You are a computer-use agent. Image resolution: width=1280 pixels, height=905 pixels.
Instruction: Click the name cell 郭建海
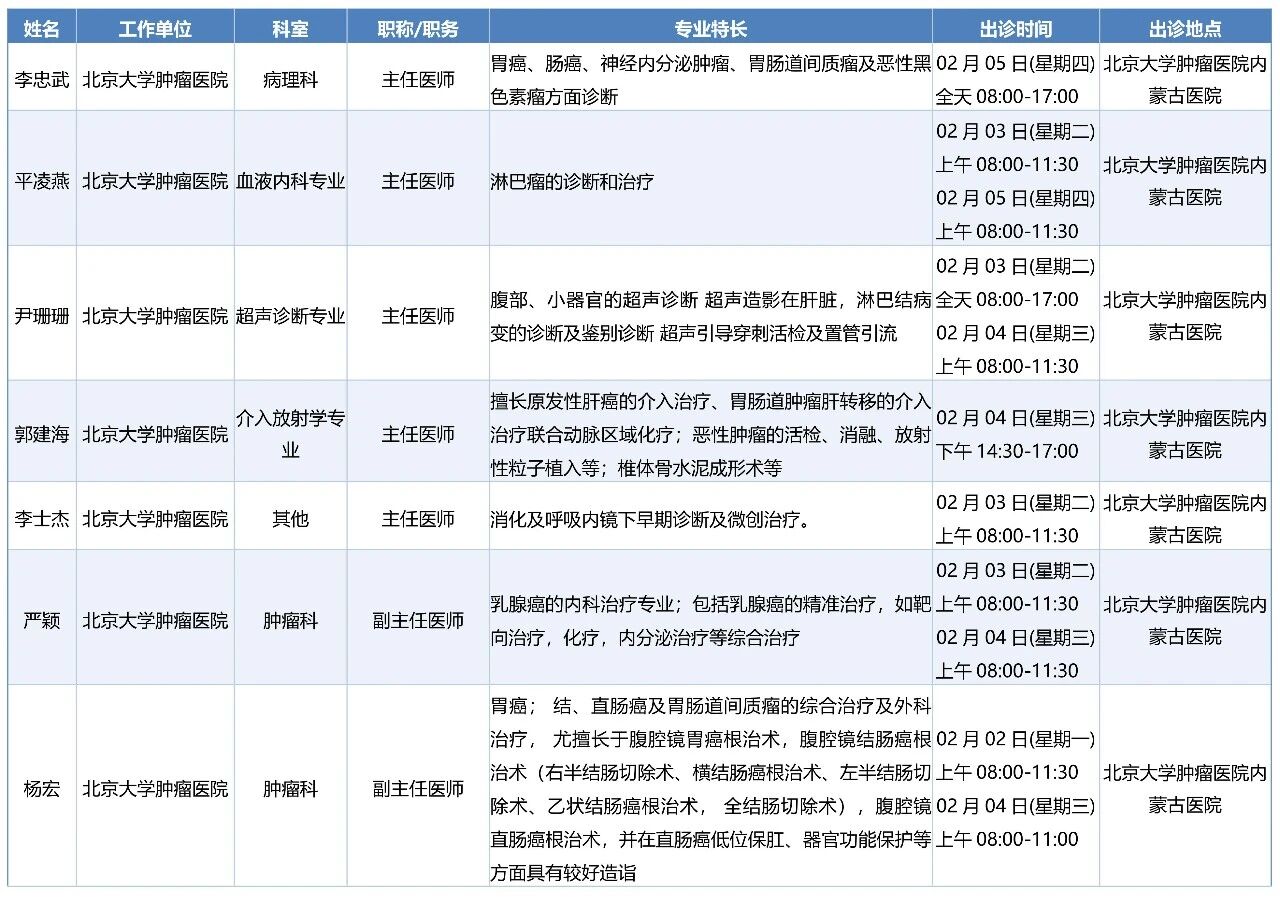[x=42, y=434]
